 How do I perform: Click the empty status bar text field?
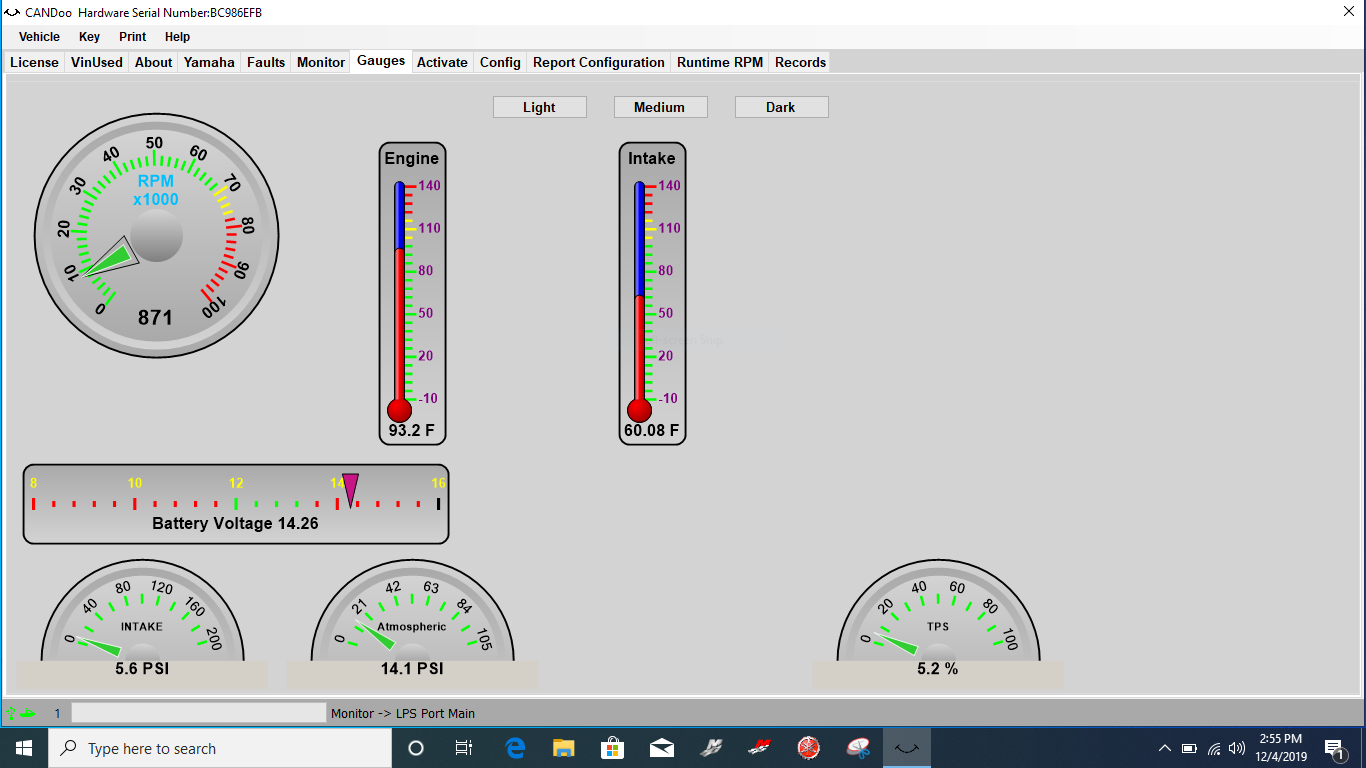point(198,713)
